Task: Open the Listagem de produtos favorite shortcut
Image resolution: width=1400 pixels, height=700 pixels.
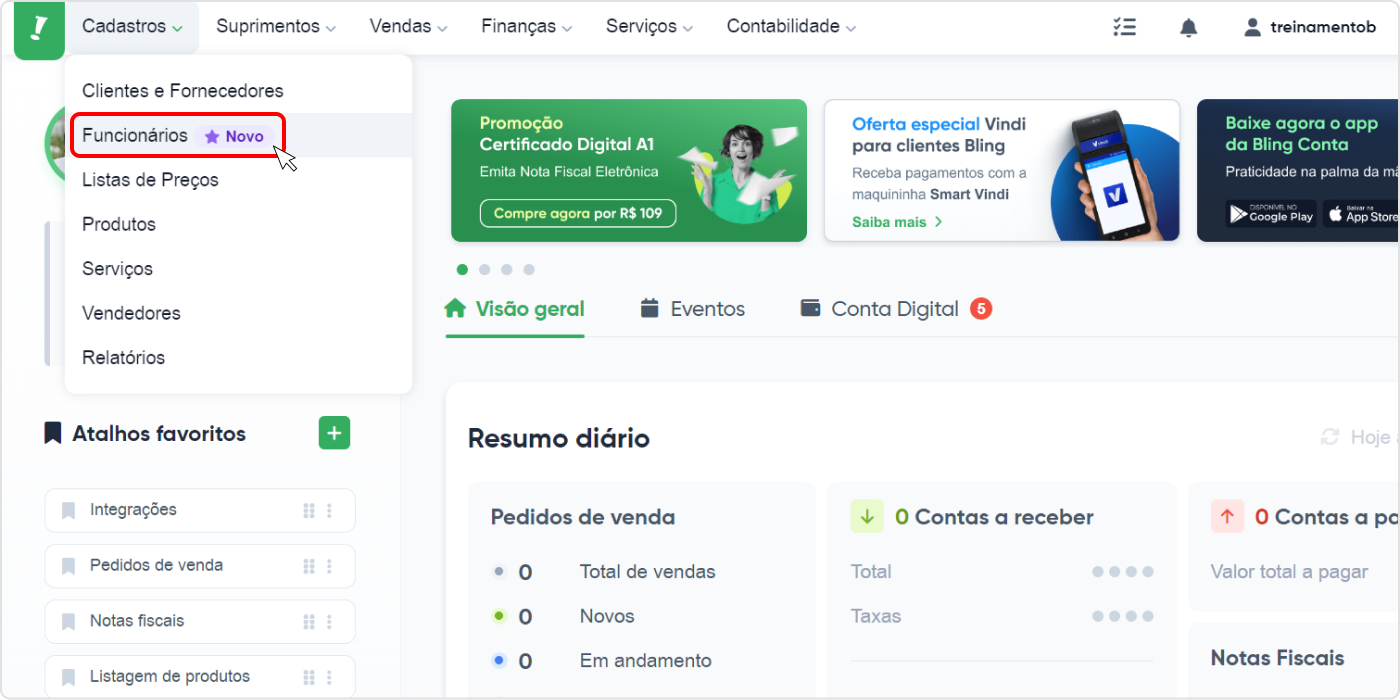Action: [200, 677]
